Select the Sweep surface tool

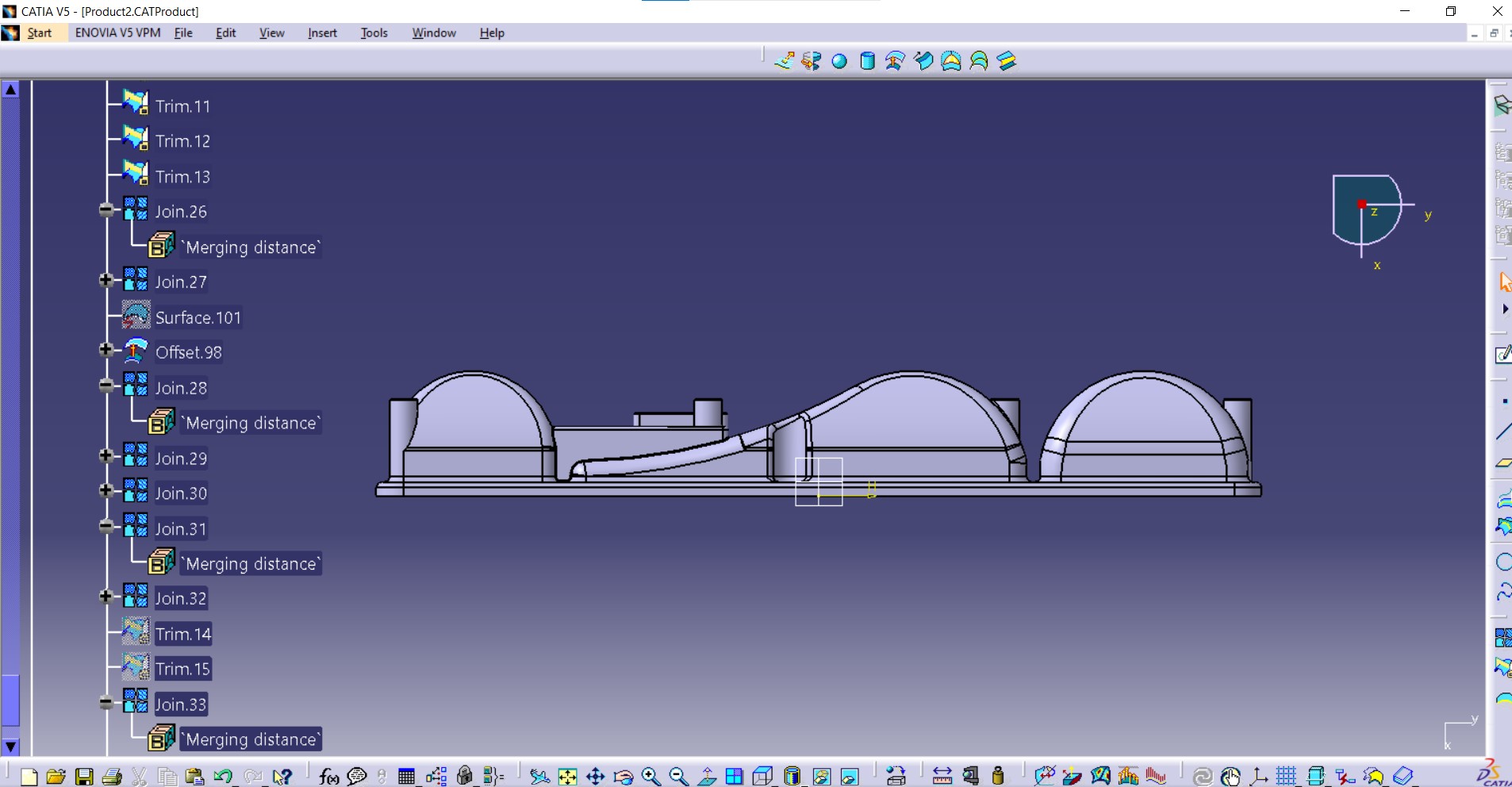tap(923, 61)
